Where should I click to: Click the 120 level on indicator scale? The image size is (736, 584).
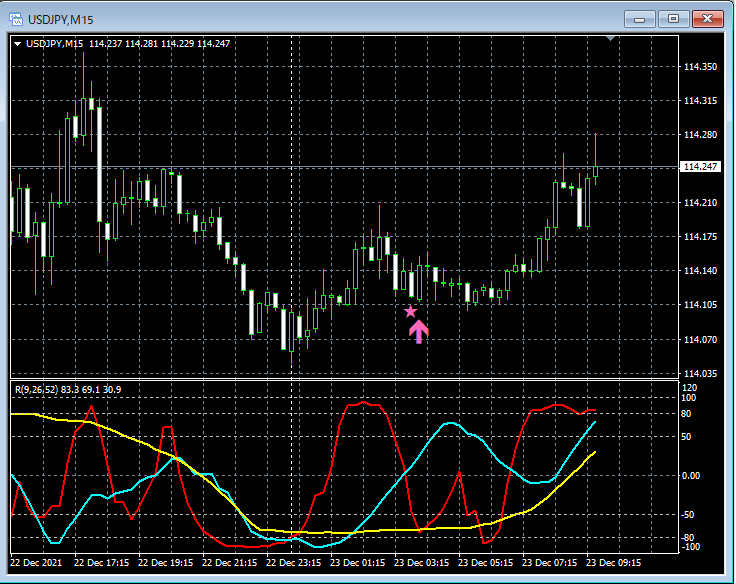[x=690, y=388]
